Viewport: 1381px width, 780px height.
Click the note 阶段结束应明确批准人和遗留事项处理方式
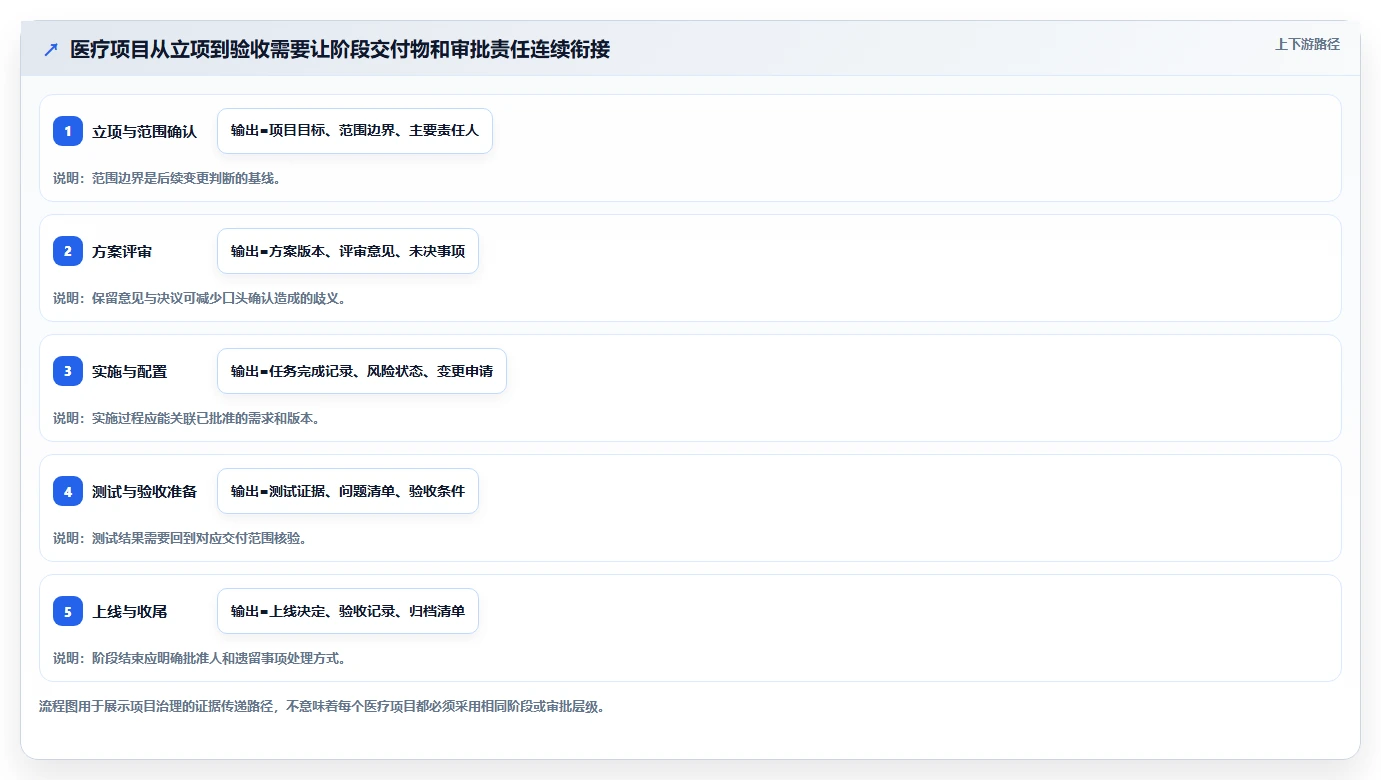200,658
